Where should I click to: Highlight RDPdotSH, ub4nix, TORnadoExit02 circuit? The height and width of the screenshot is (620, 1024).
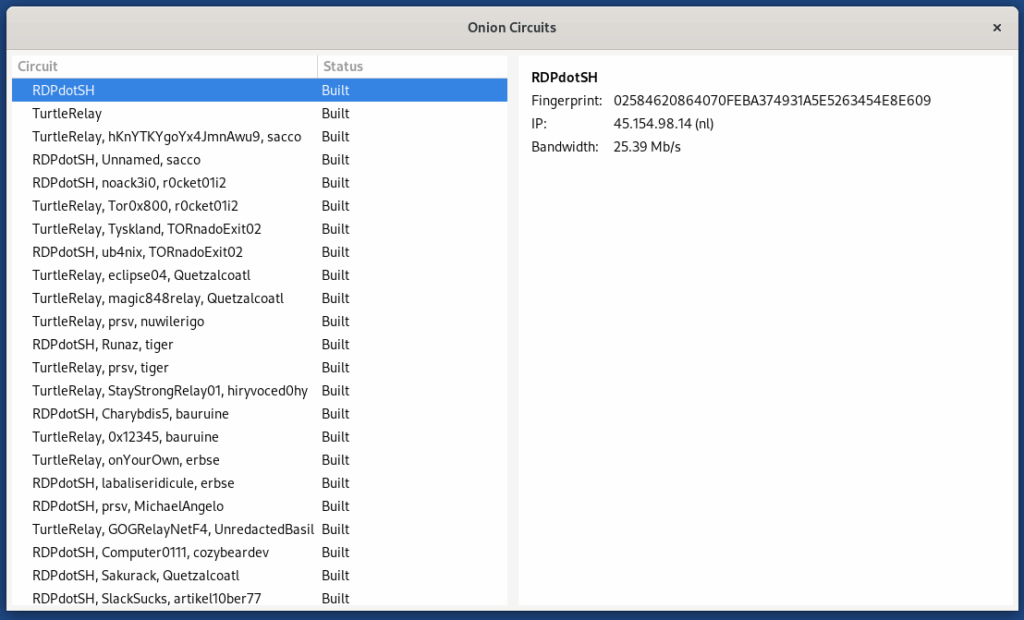point(137,252)
